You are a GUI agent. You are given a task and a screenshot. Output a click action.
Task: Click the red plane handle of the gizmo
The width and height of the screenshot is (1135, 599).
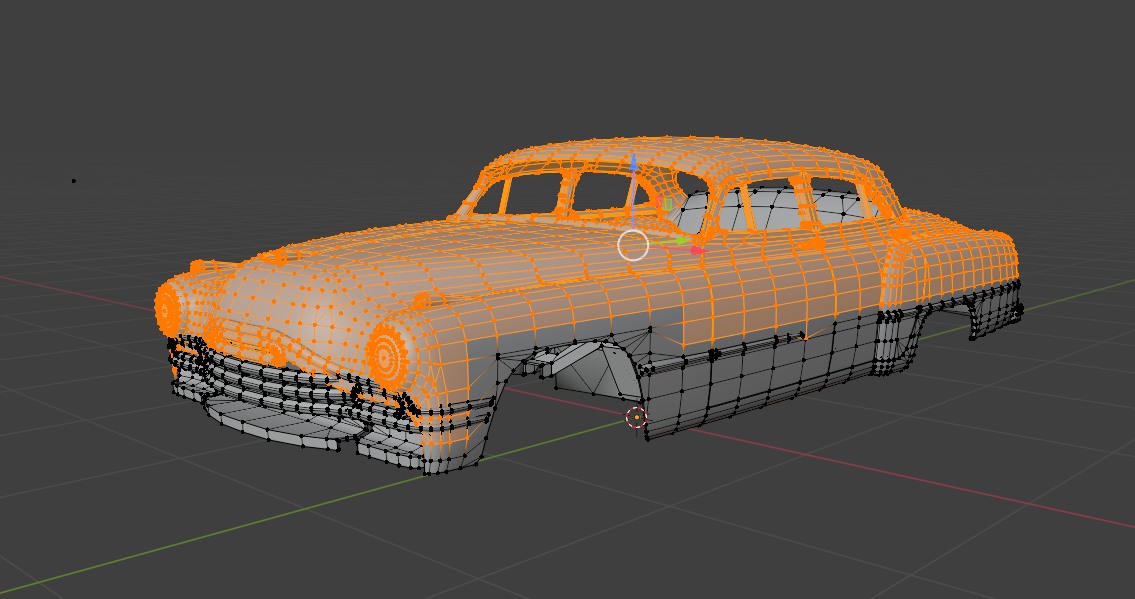(x=659, y=203)
